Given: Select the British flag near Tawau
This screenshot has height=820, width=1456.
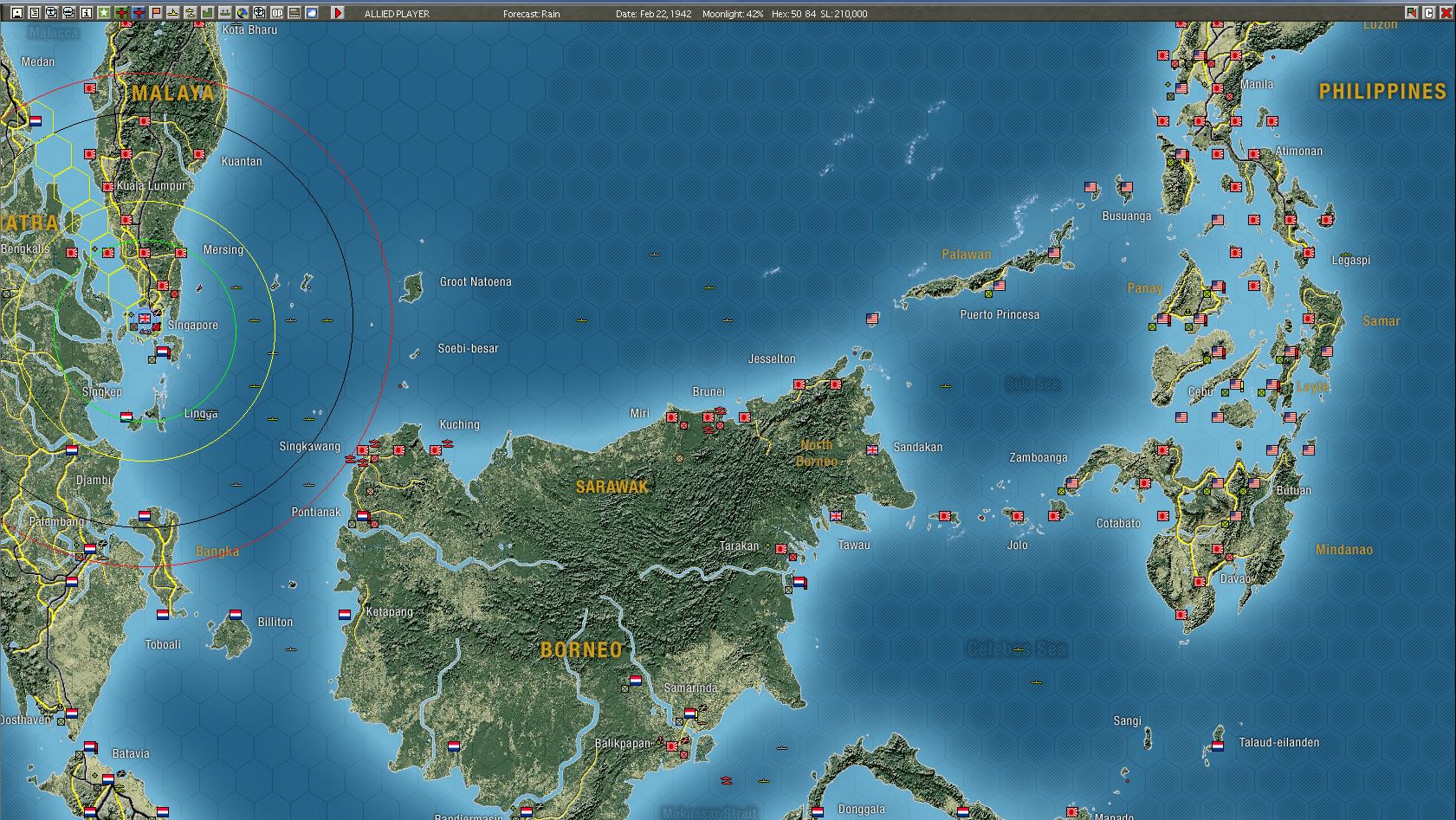Looking at the screenshot, I should point(836,516).
